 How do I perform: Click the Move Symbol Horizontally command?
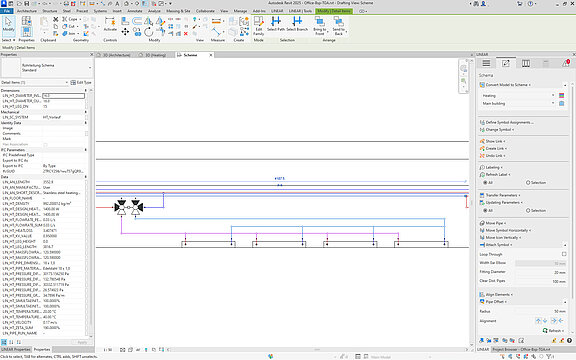(505, 230)
